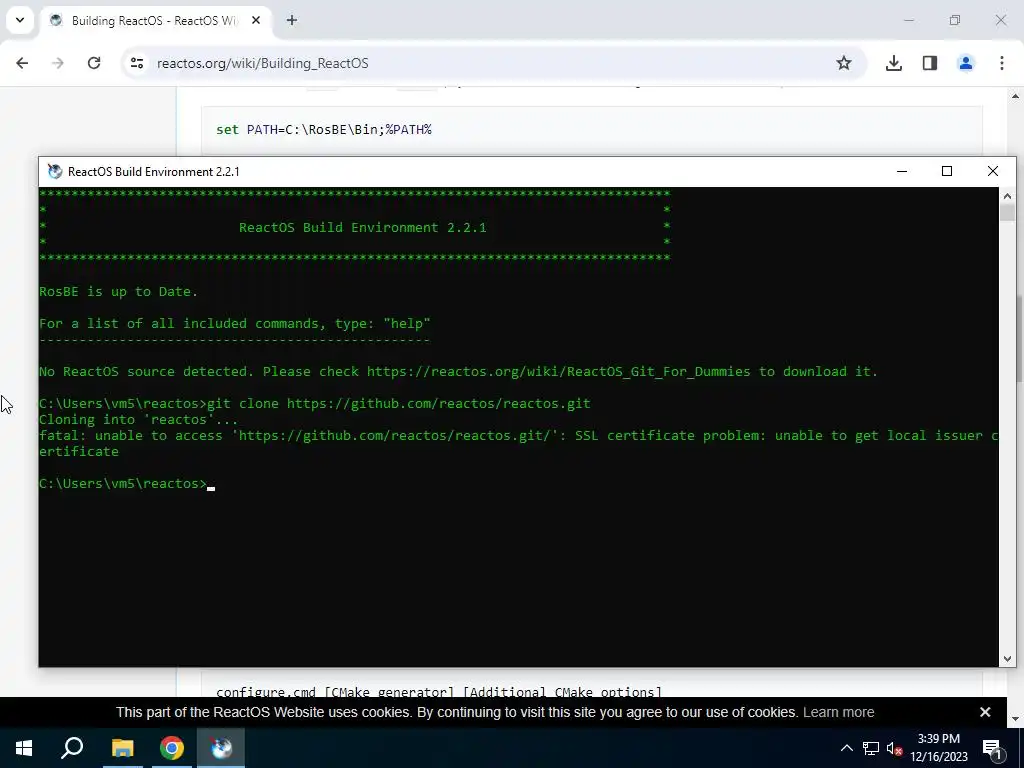This screenshot has width=1024, height=768.
Task: Click the 'For a list of all included commands' line
Action: coord(234,323)
